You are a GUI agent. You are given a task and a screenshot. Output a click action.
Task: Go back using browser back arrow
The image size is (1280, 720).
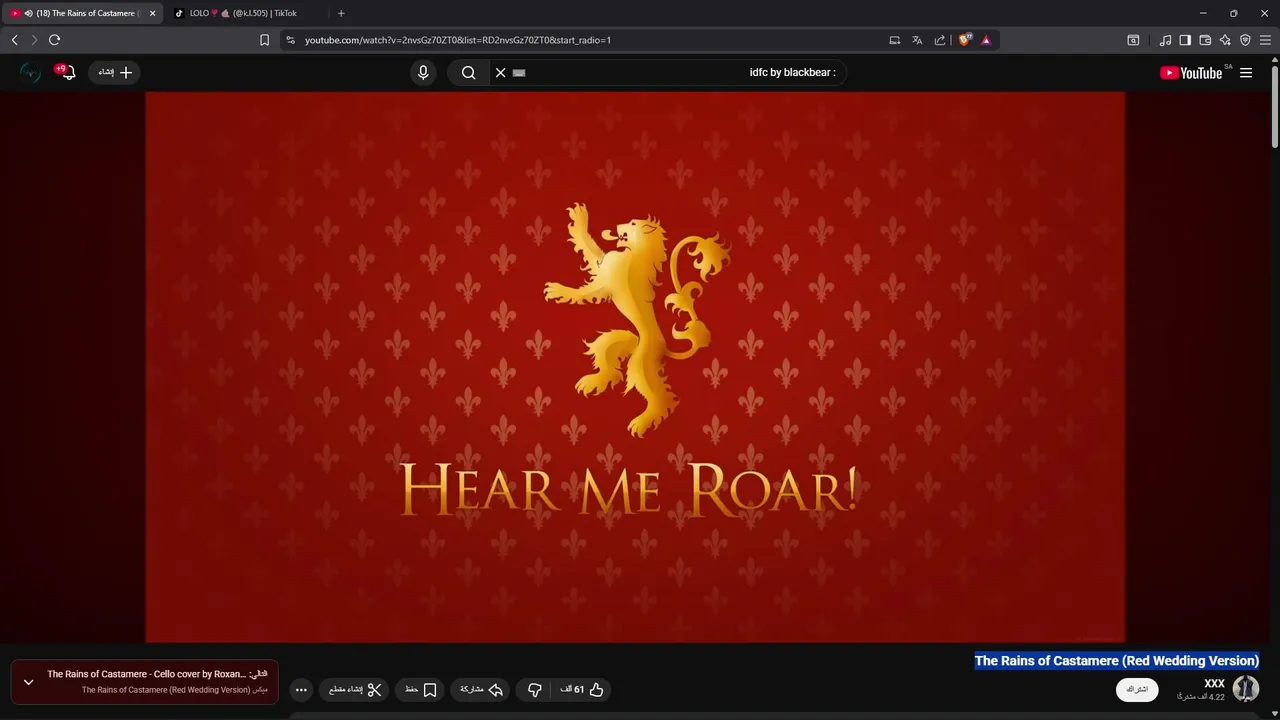pyautogui.click(x=14, y=40)
